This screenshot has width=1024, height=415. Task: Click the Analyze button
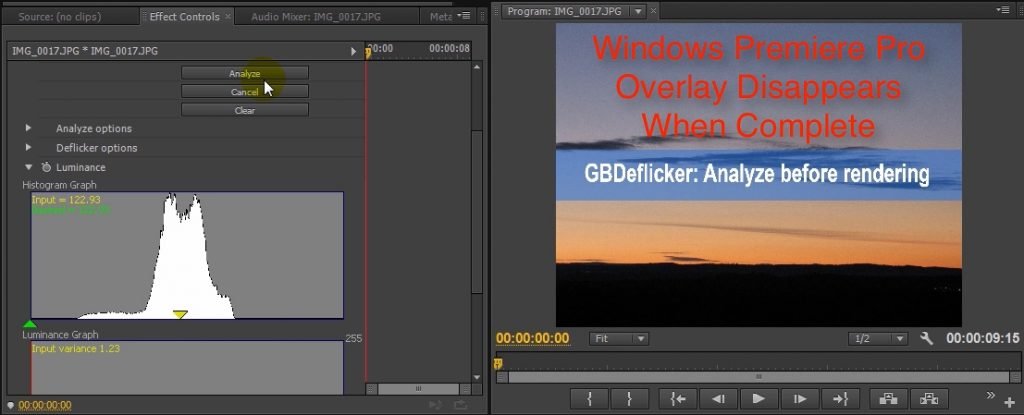245,73
